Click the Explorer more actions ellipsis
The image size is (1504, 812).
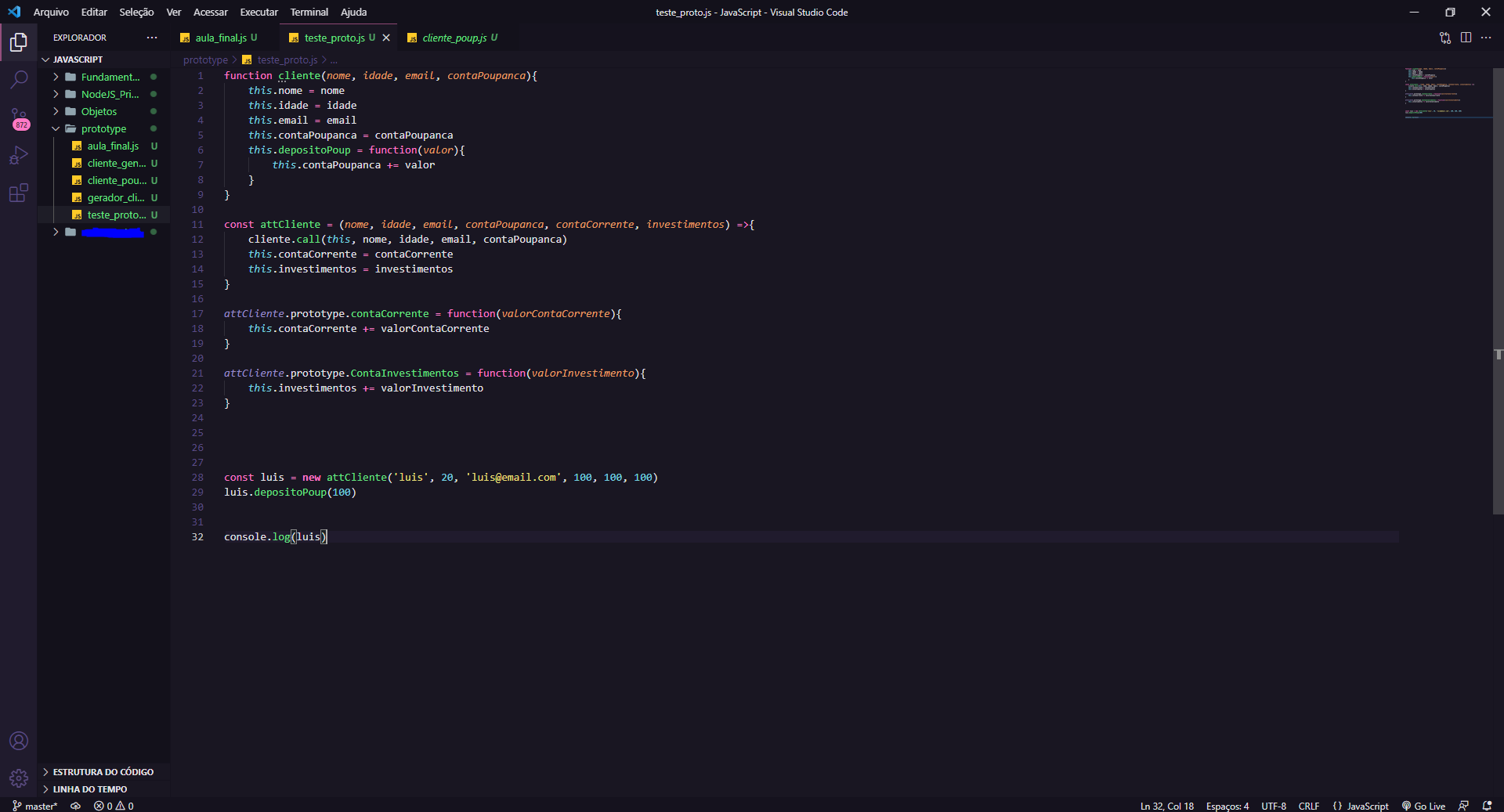(152, 38)
